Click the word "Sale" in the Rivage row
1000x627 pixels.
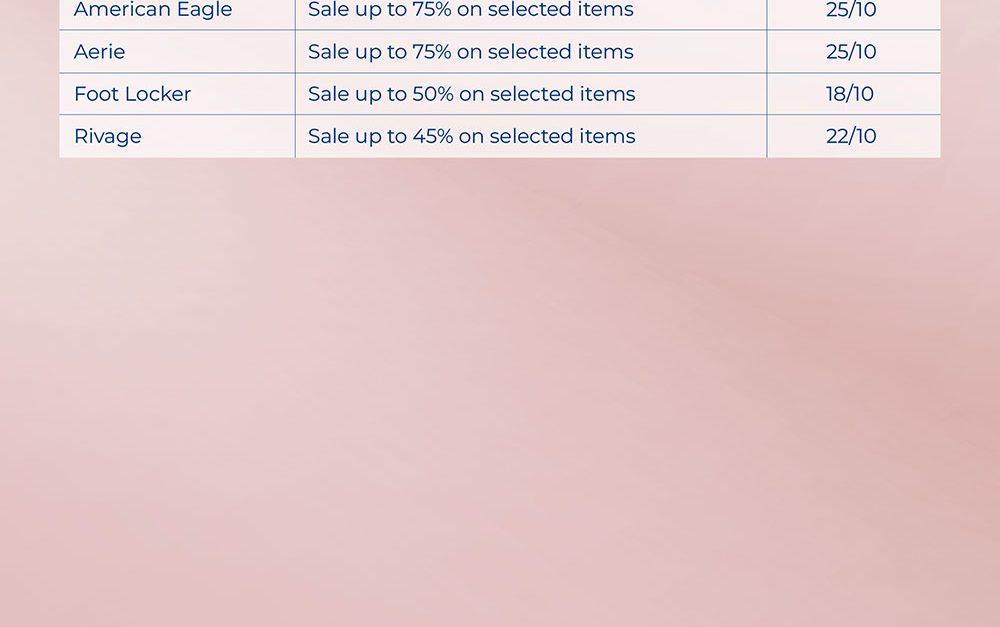point(329,136)
